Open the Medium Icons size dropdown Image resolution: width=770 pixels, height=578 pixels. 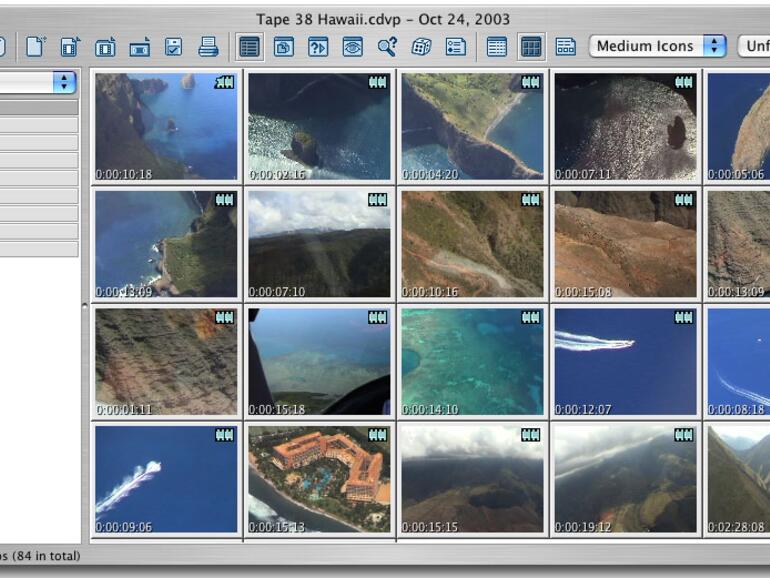(x=658, y=46)
